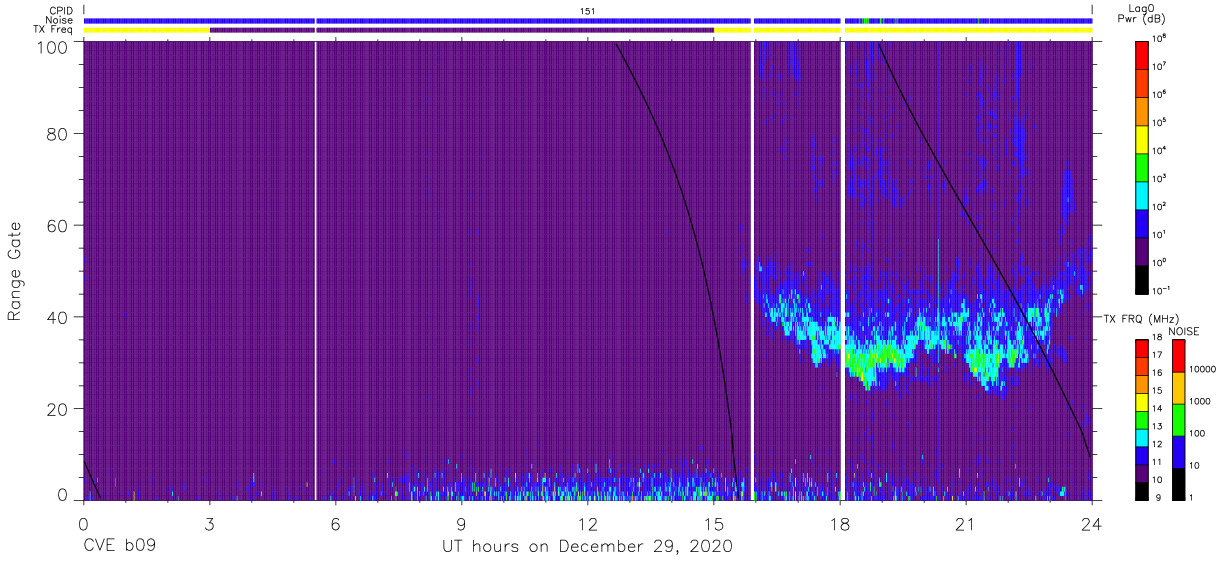Click the y-axis tick label '20'
Screen dimensions: 1228x567
pos(58,409)
